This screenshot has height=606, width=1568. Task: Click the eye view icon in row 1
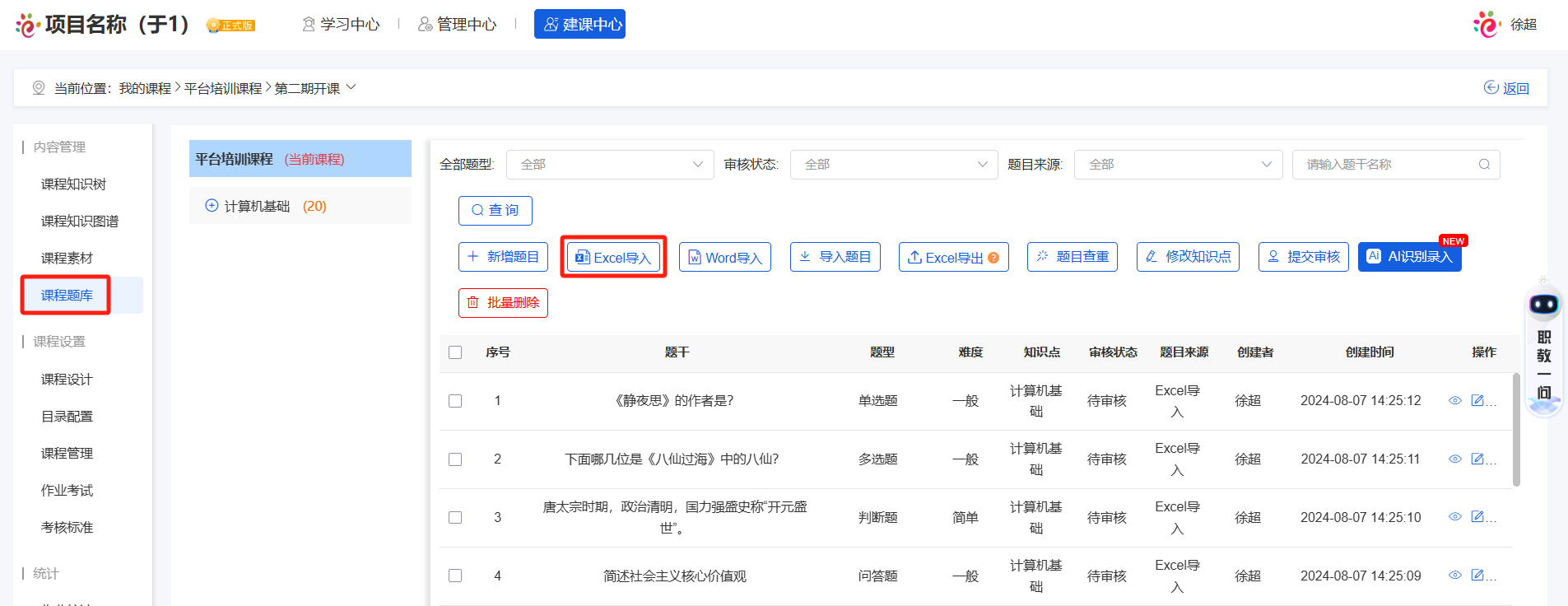tap(1454, 401)
